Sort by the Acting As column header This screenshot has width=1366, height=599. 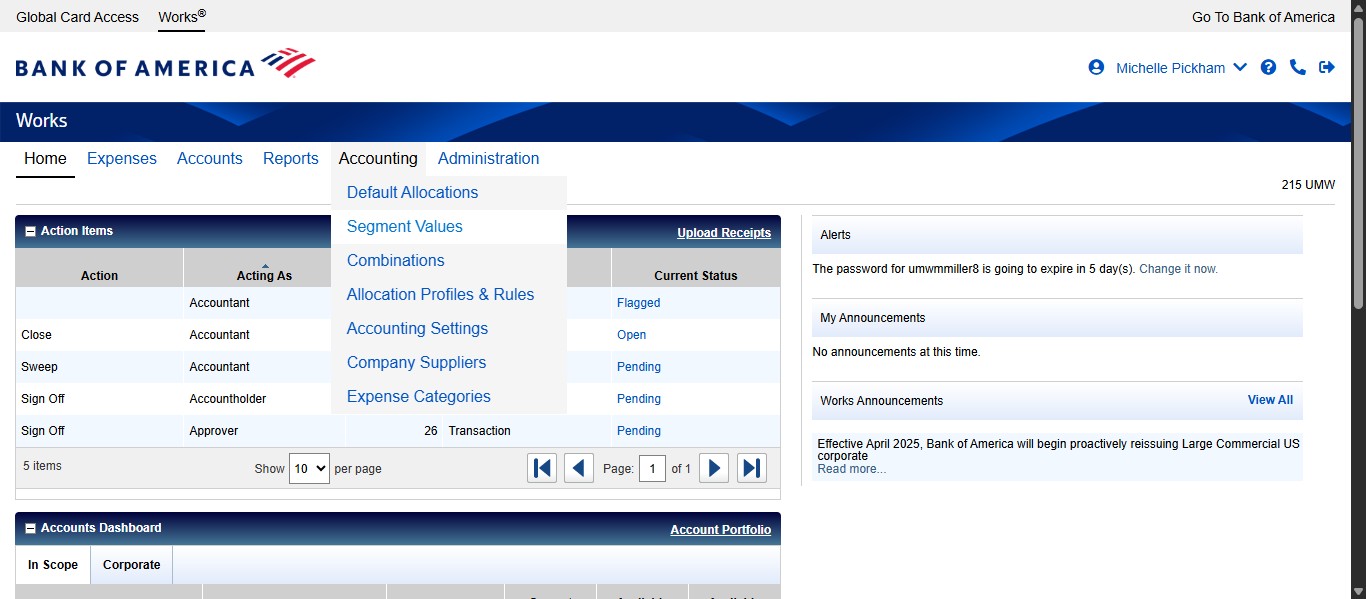(264, 275)
